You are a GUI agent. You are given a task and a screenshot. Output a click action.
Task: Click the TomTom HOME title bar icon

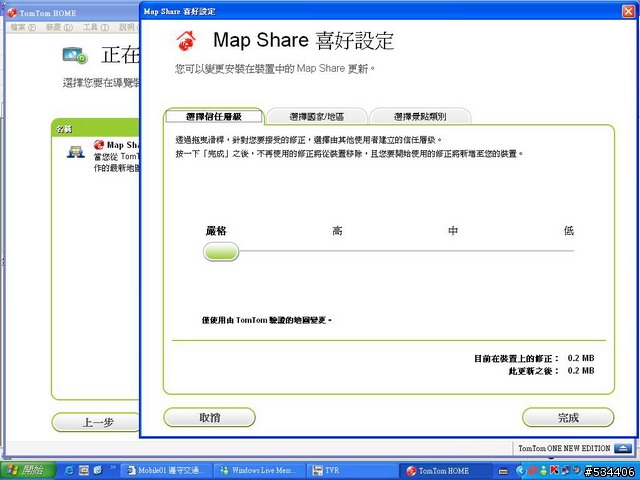(12, 13)
